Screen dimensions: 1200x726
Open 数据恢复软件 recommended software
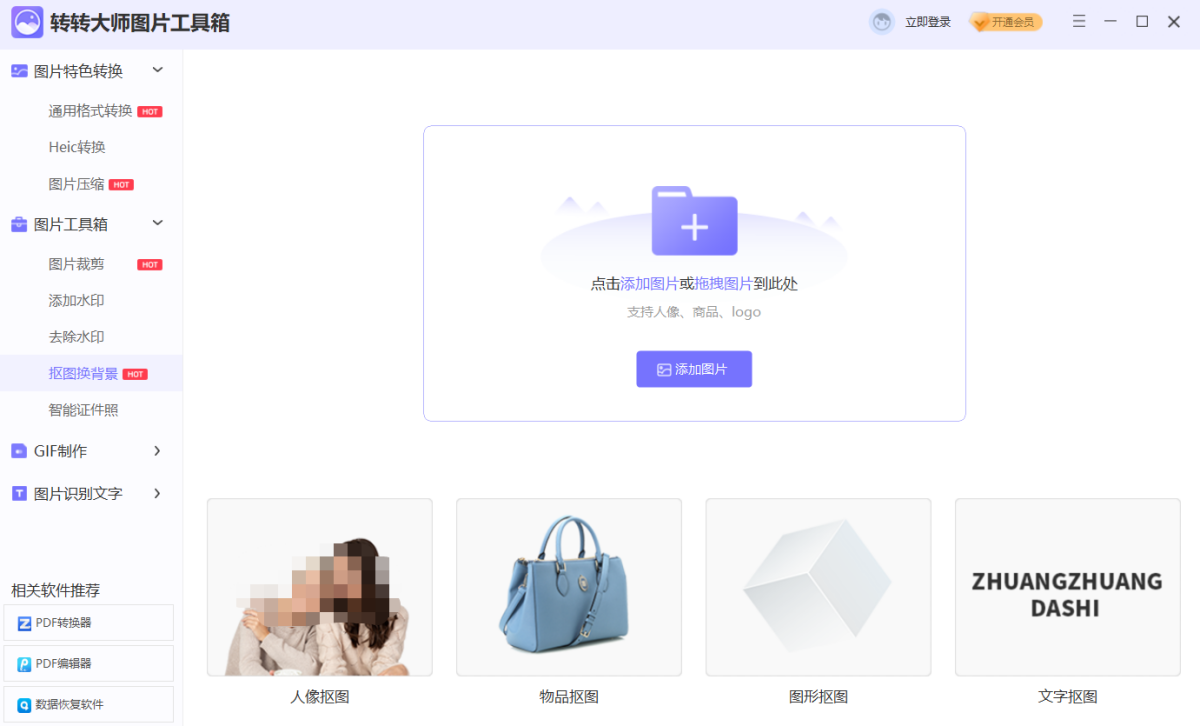[x=88, y=705]
